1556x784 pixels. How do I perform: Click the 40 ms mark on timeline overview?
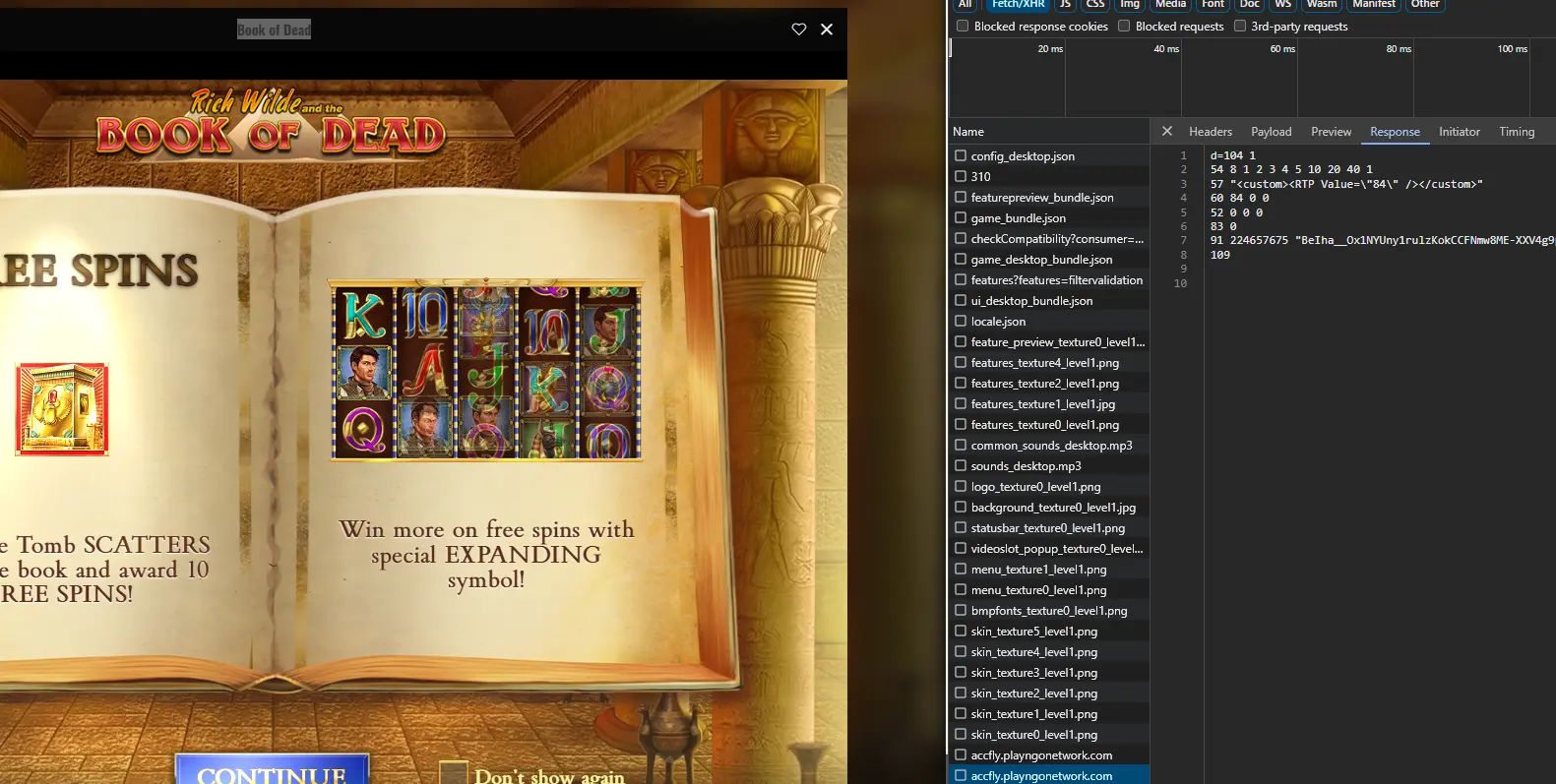coord(1166,48)
